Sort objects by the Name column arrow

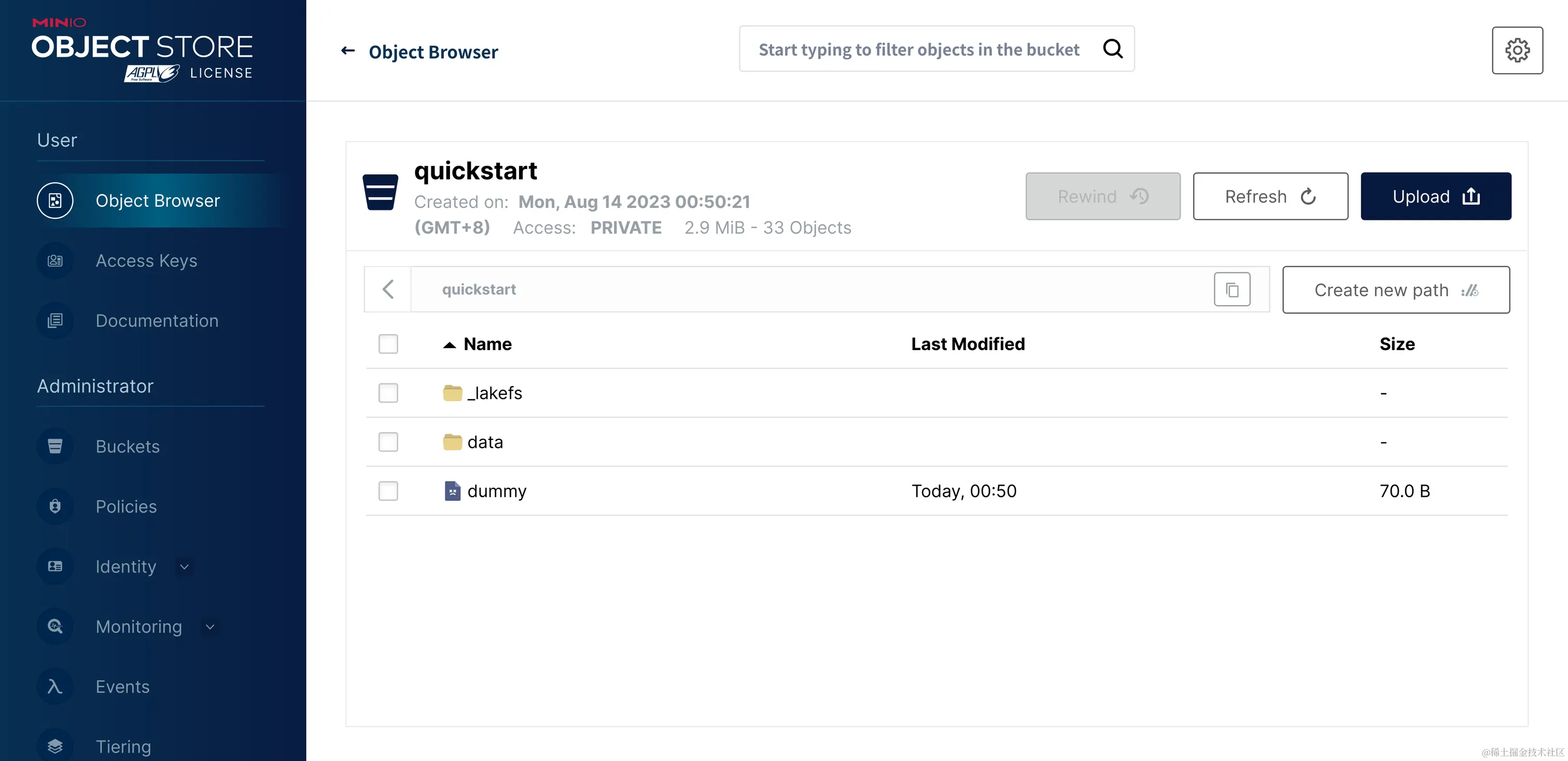449,345
